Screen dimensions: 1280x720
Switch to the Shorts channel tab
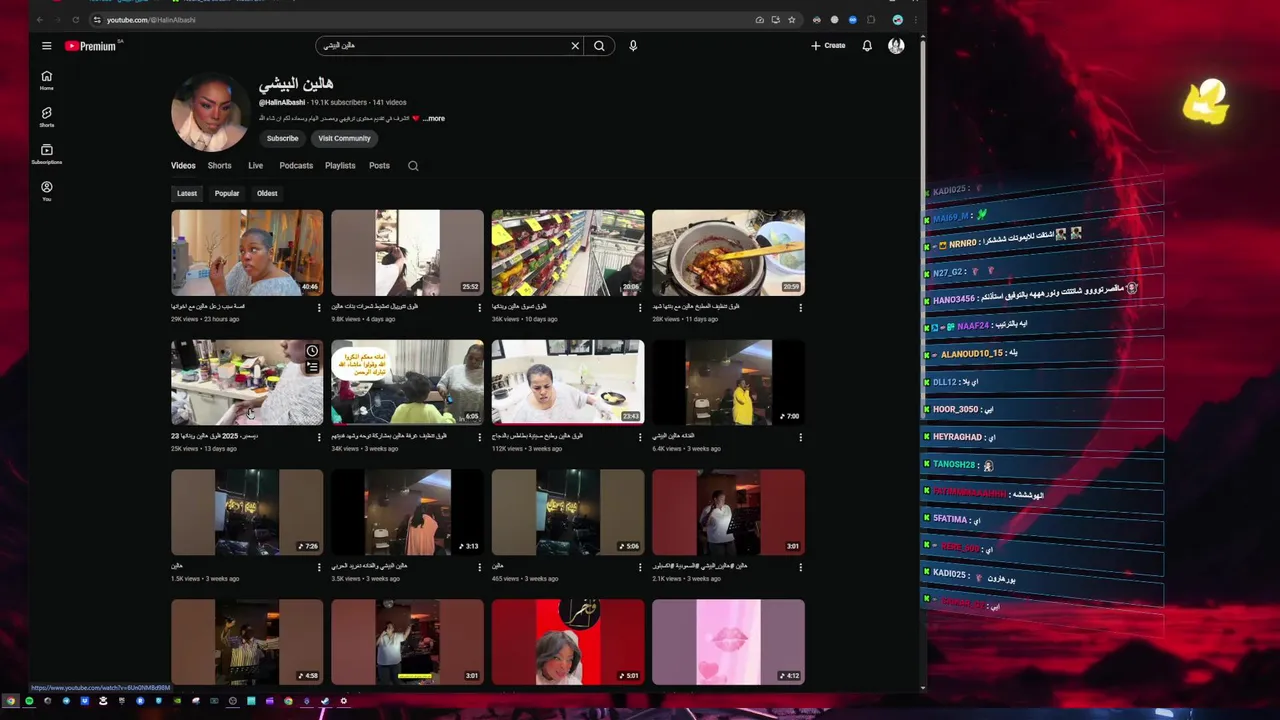pyautogui.click(x=219, y=166)
